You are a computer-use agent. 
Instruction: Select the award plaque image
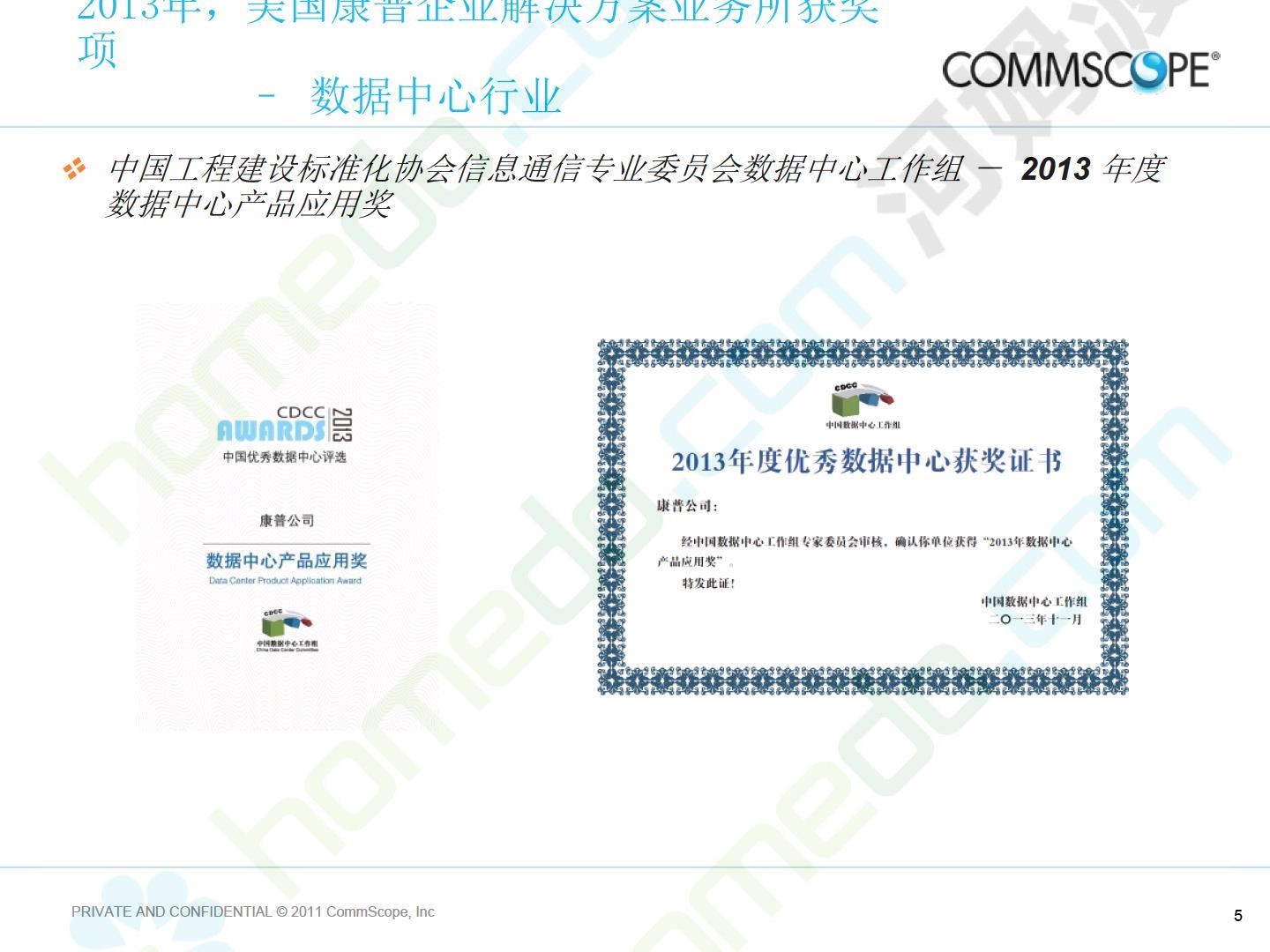click(287, 517)
